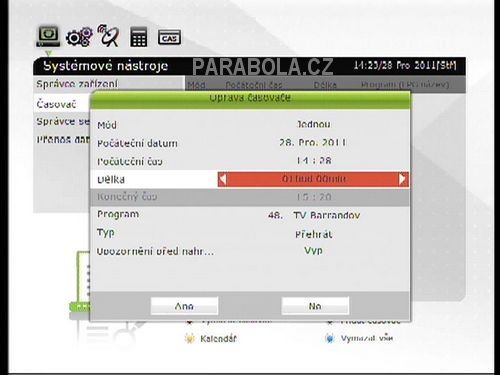Toggle the Upozornění před nahr... Vyp setting
Image resolution: width=500 pixels, height=375 pixels.
(313, 251)
